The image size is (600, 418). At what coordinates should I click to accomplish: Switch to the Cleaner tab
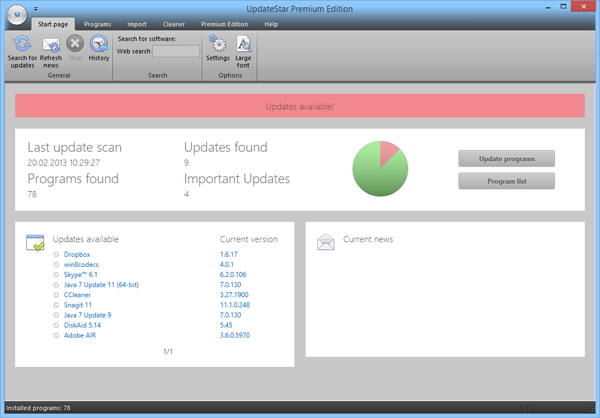click(174, 24)
